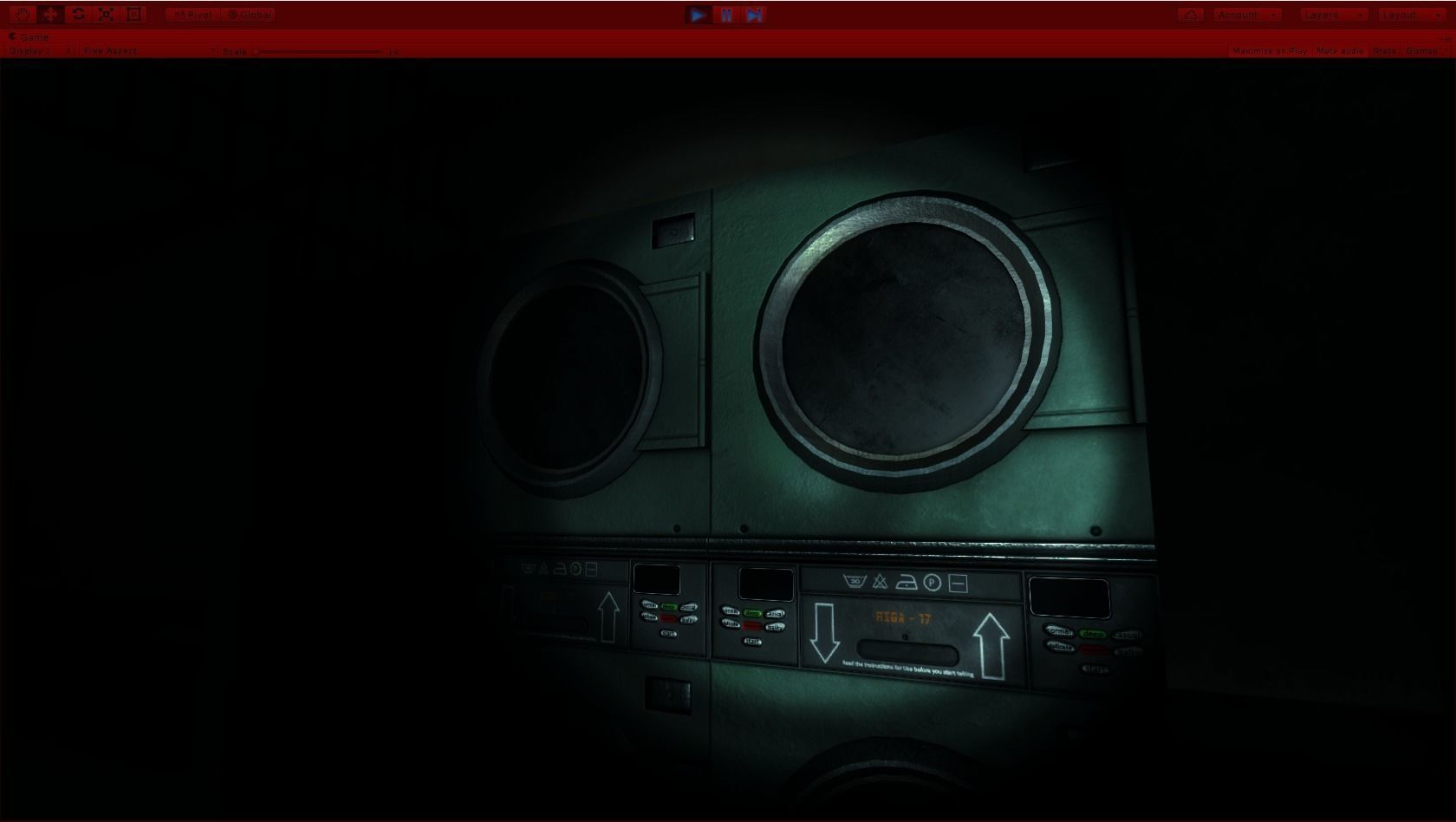Image resolution: width=1456 pixels, height=822 pixels.
Task: Select the Rotate tool
Action: [78, 15]
